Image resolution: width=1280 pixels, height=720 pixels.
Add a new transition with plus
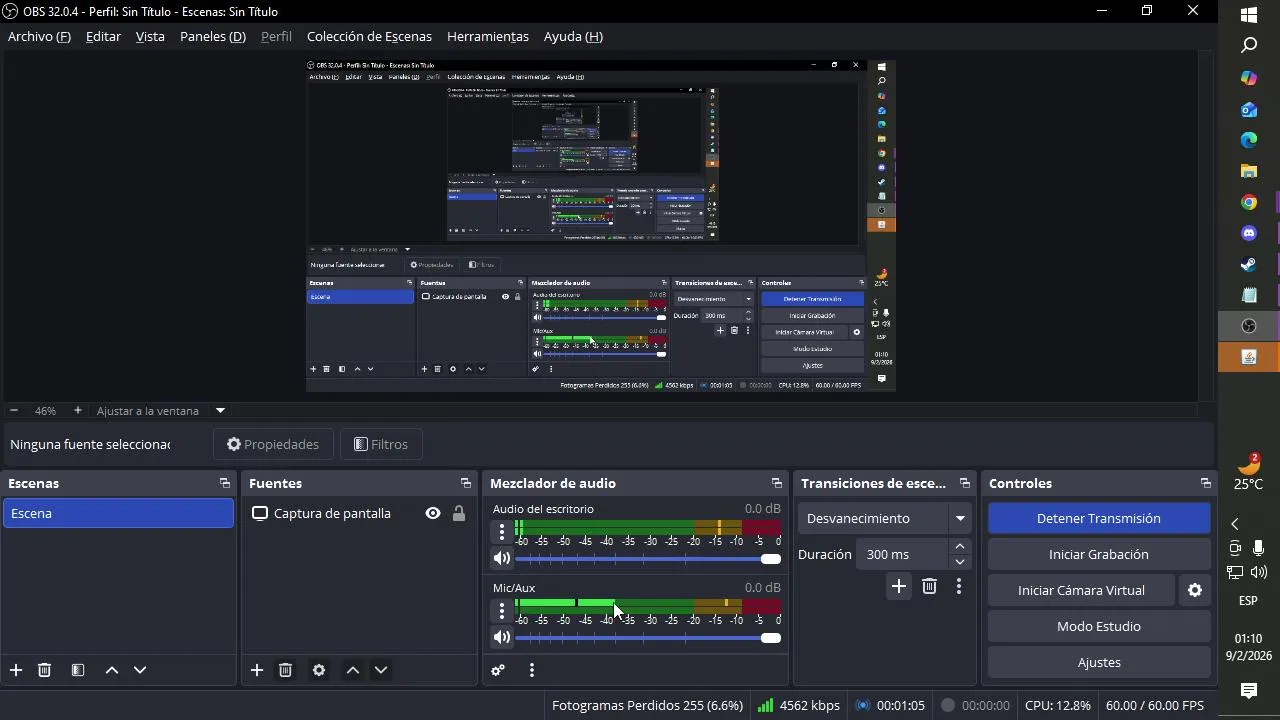click(x=899, y=586)
